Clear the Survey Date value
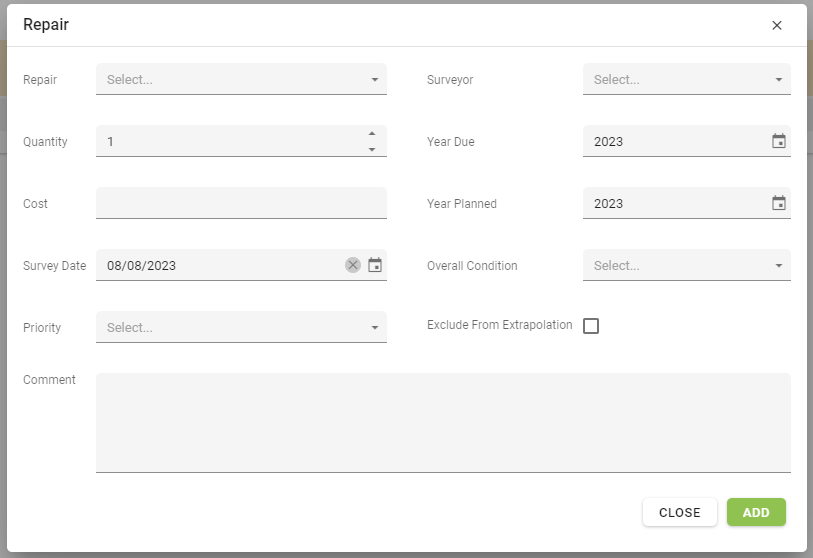Screen dimensions: 813x558 point(353,265)
